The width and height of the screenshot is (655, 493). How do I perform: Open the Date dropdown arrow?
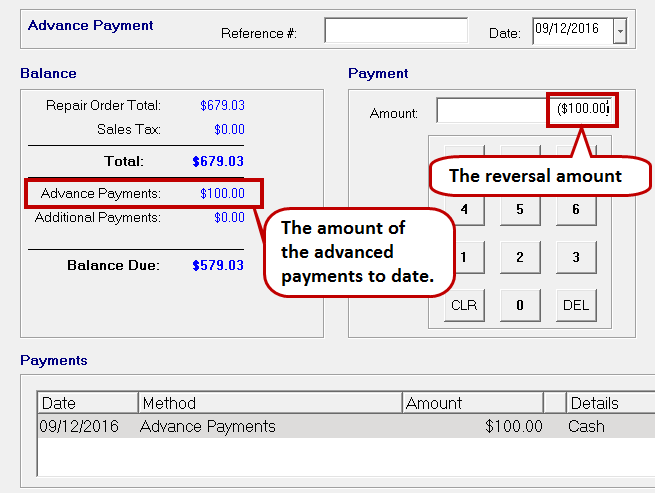click(620, 31)
